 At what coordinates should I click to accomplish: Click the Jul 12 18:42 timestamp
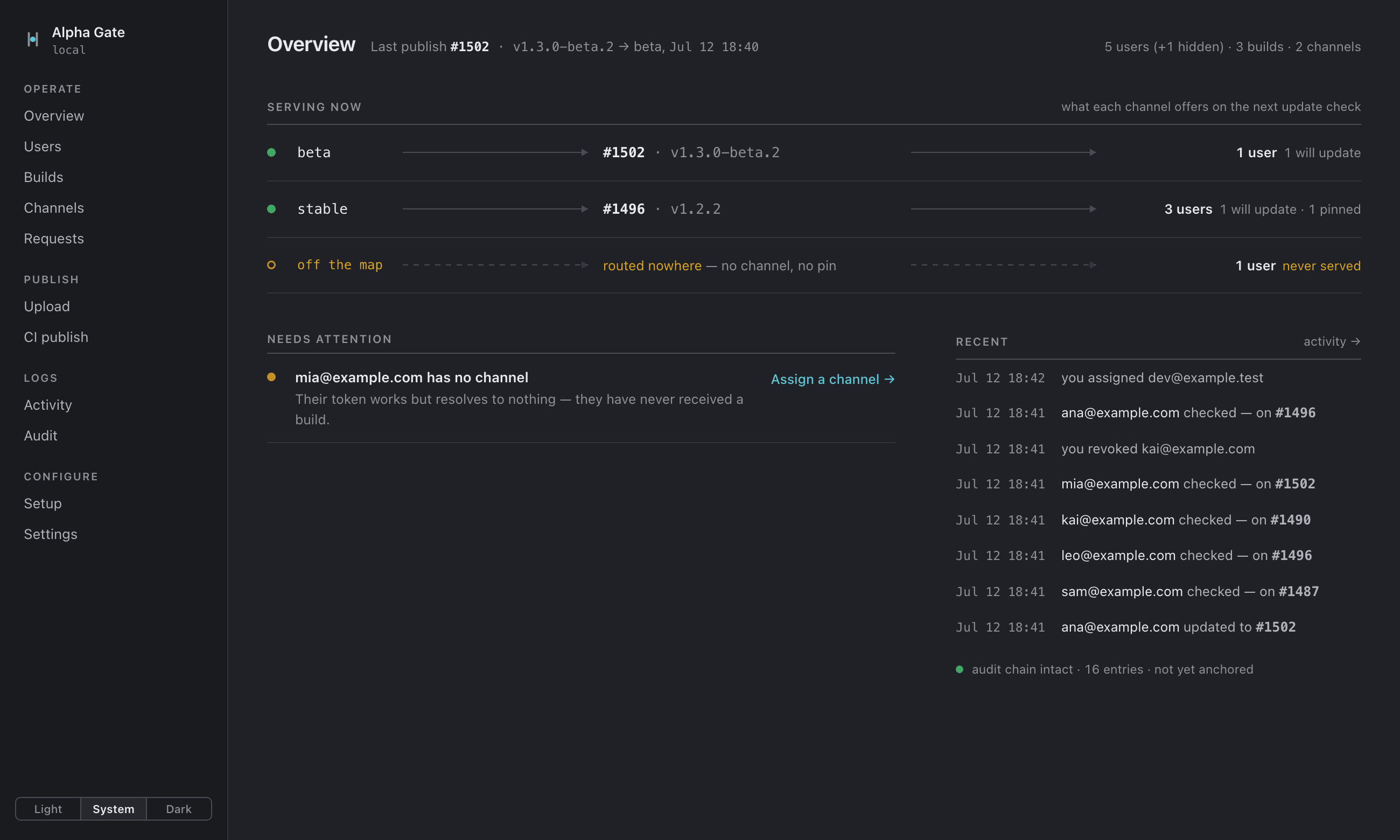click(1000, 377)
